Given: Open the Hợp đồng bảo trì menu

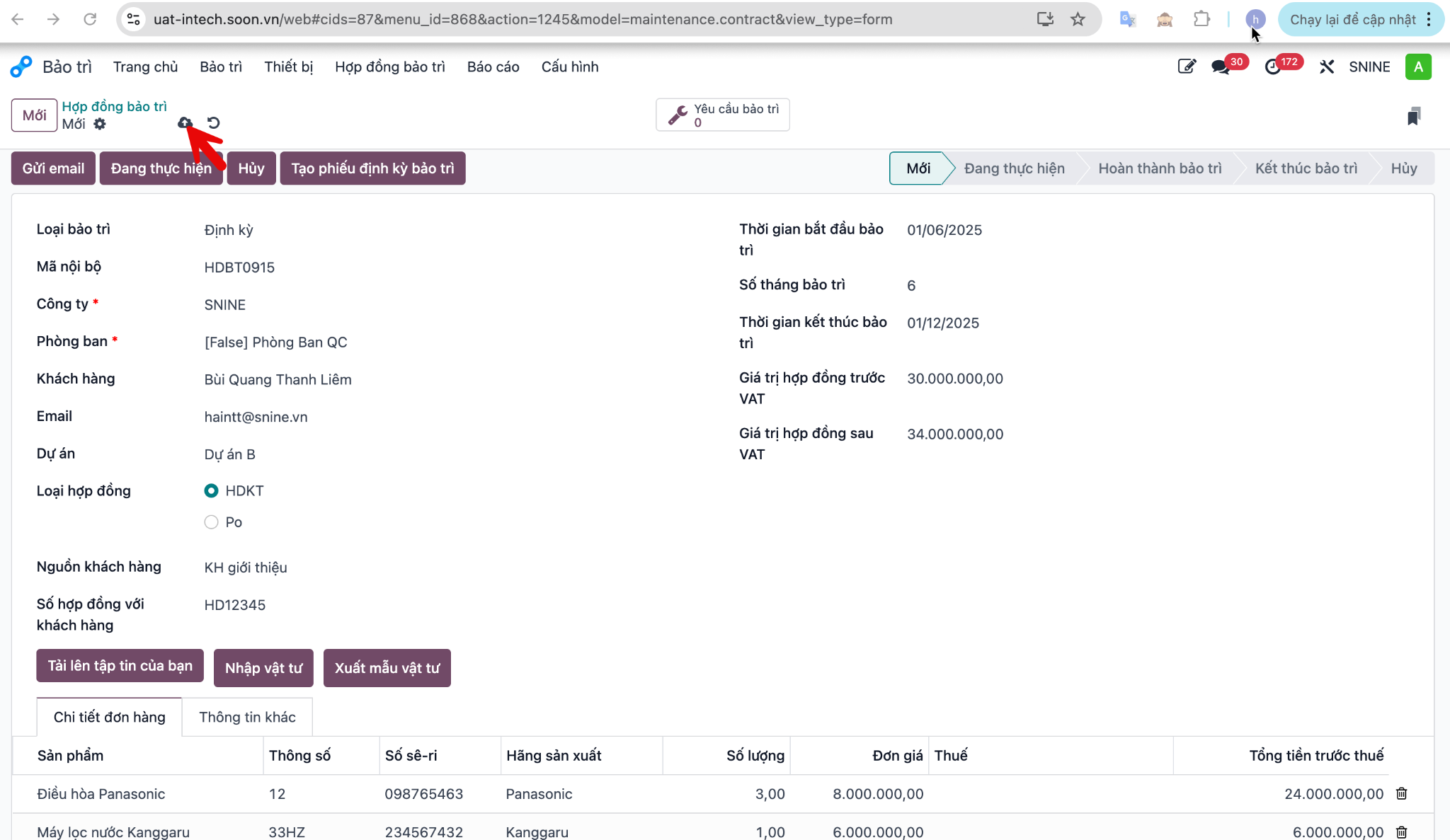Looking at the screenshot, I should pos(389,67).
